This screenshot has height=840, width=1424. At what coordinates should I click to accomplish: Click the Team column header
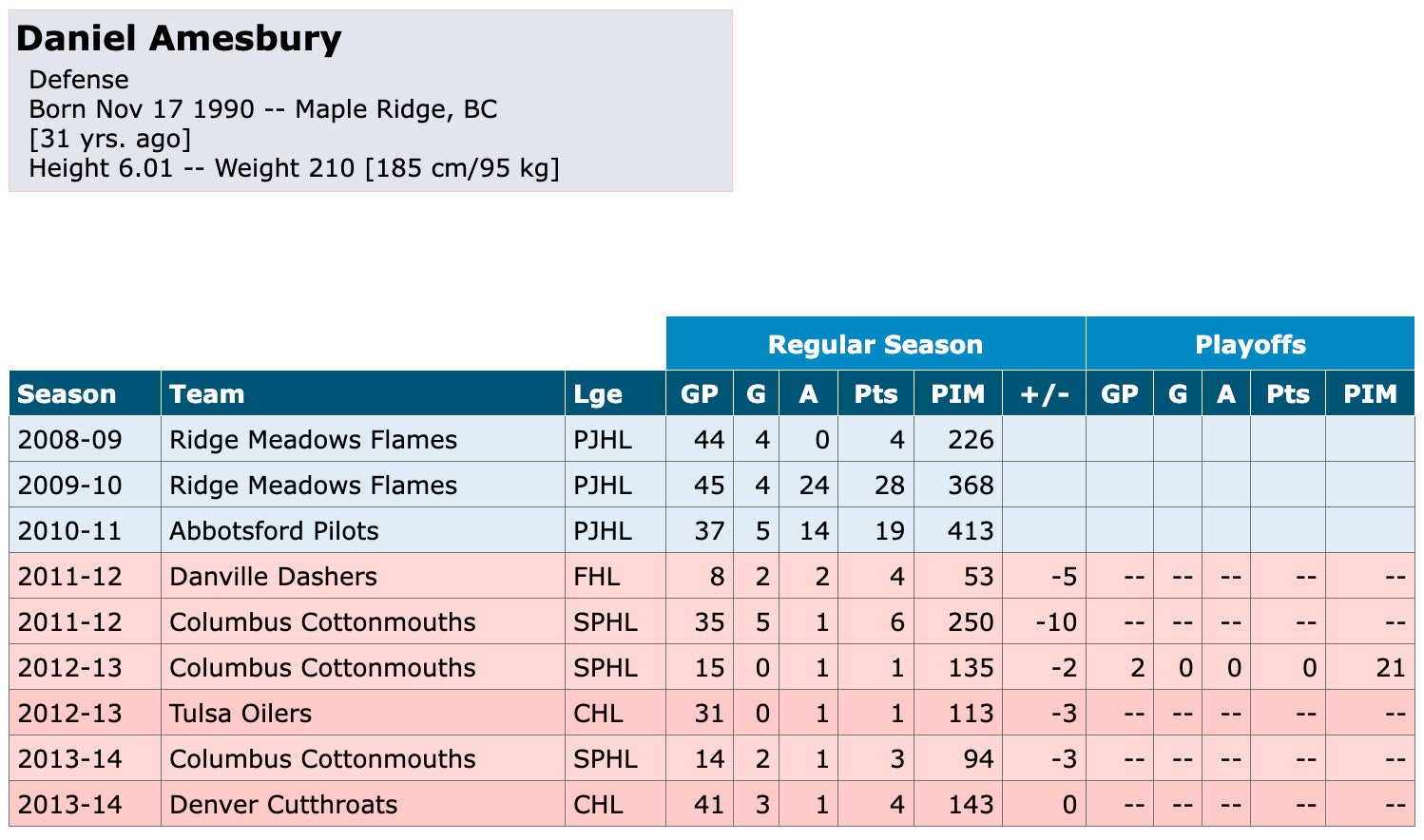(x=206, y=393)
